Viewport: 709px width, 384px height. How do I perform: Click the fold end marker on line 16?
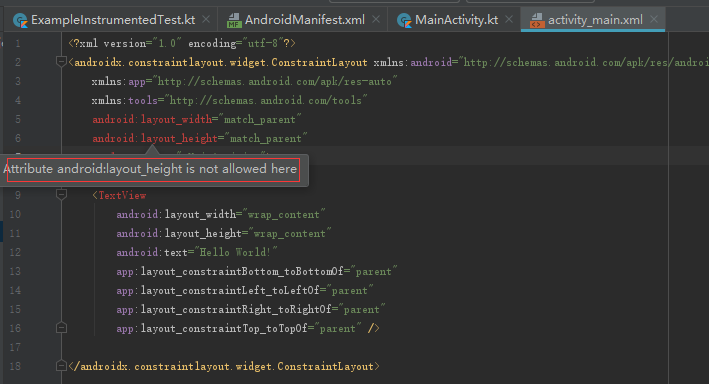point(61,327)
